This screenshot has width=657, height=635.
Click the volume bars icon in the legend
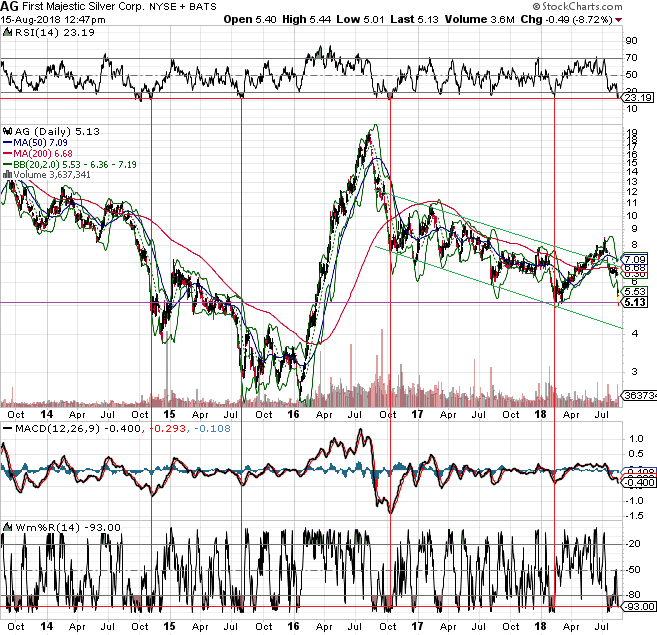[8, 174]
